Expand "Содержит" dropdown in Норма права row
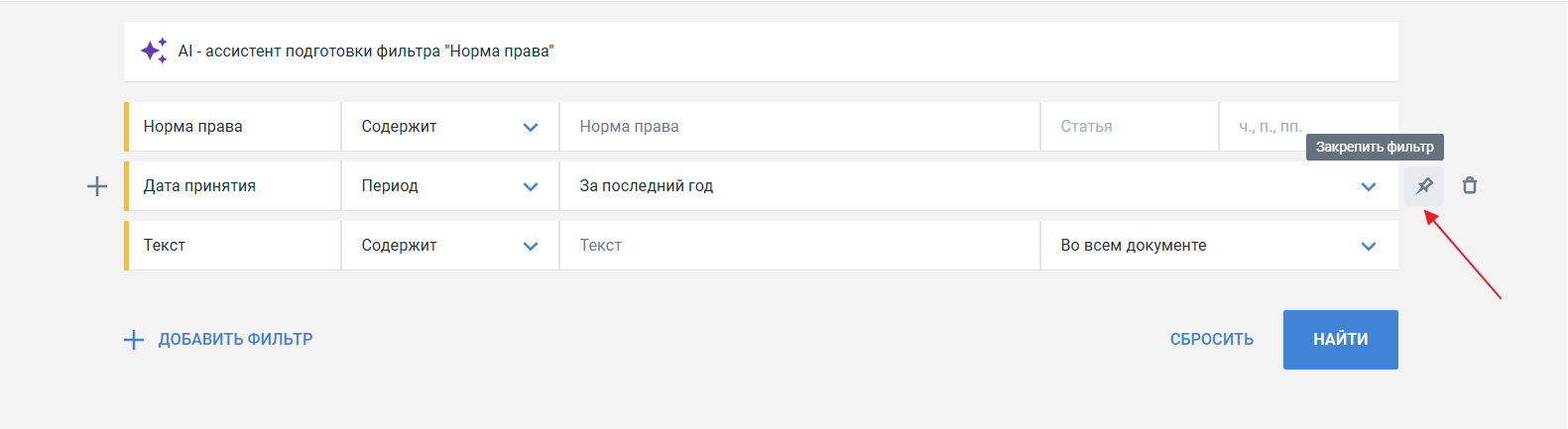This screenshot has height=429, width=1568. pyautogui.click(x=449, y=127)
